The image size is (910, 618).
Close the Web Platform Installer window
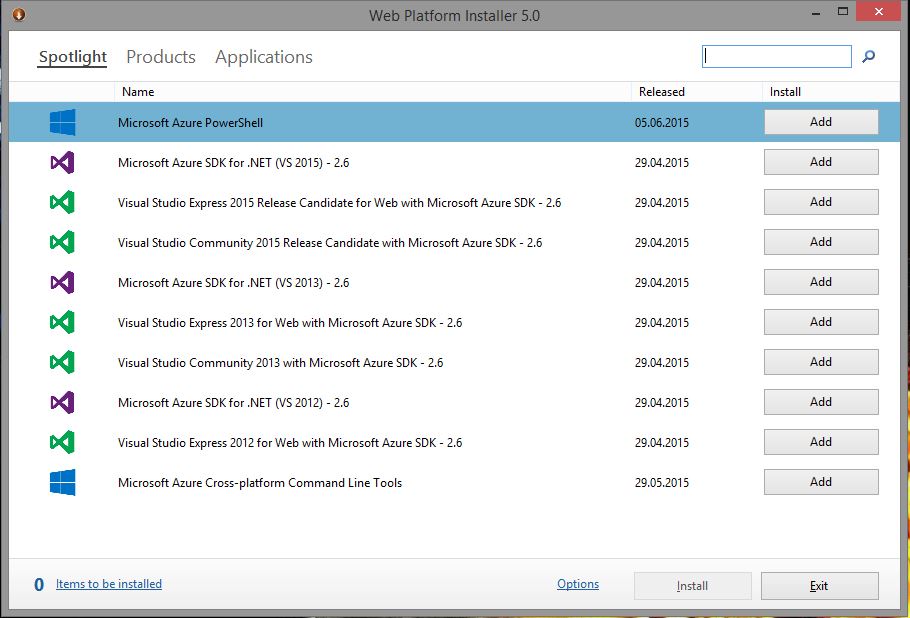[879, 12]
